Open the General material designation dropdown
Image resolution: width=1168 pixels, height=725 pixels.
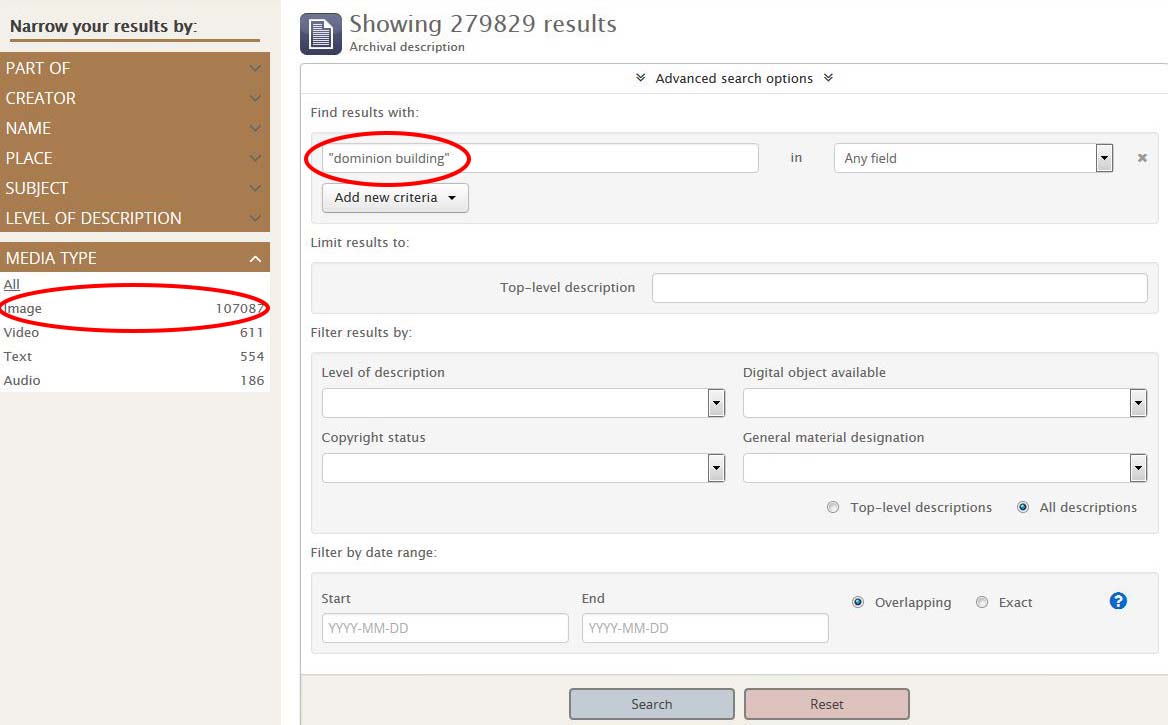945,468
